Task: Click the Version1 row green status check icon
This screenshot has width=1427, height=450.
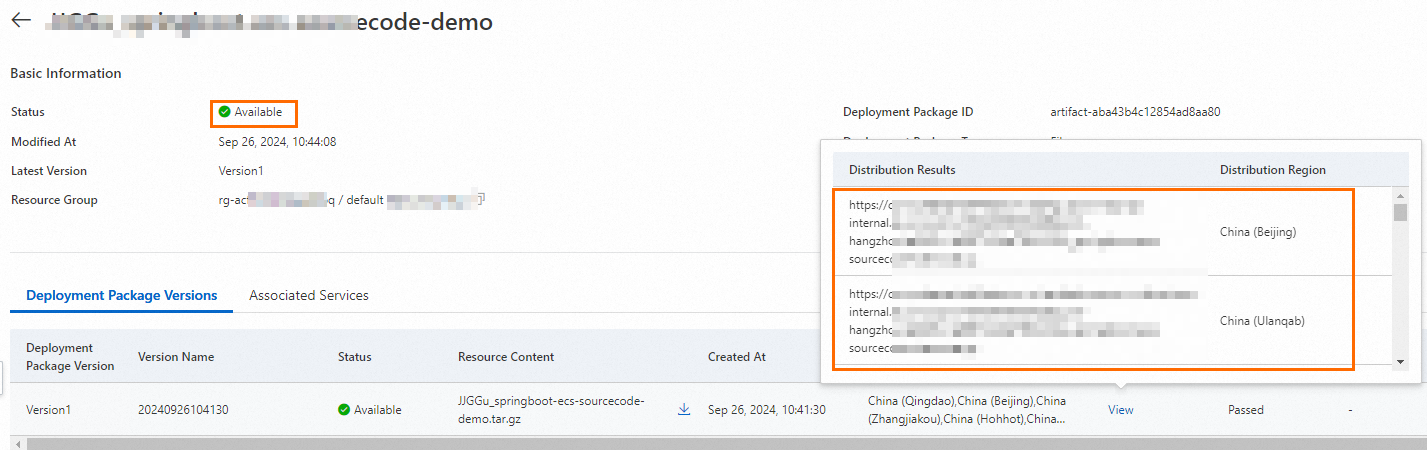Action: (x=344, y=410)
